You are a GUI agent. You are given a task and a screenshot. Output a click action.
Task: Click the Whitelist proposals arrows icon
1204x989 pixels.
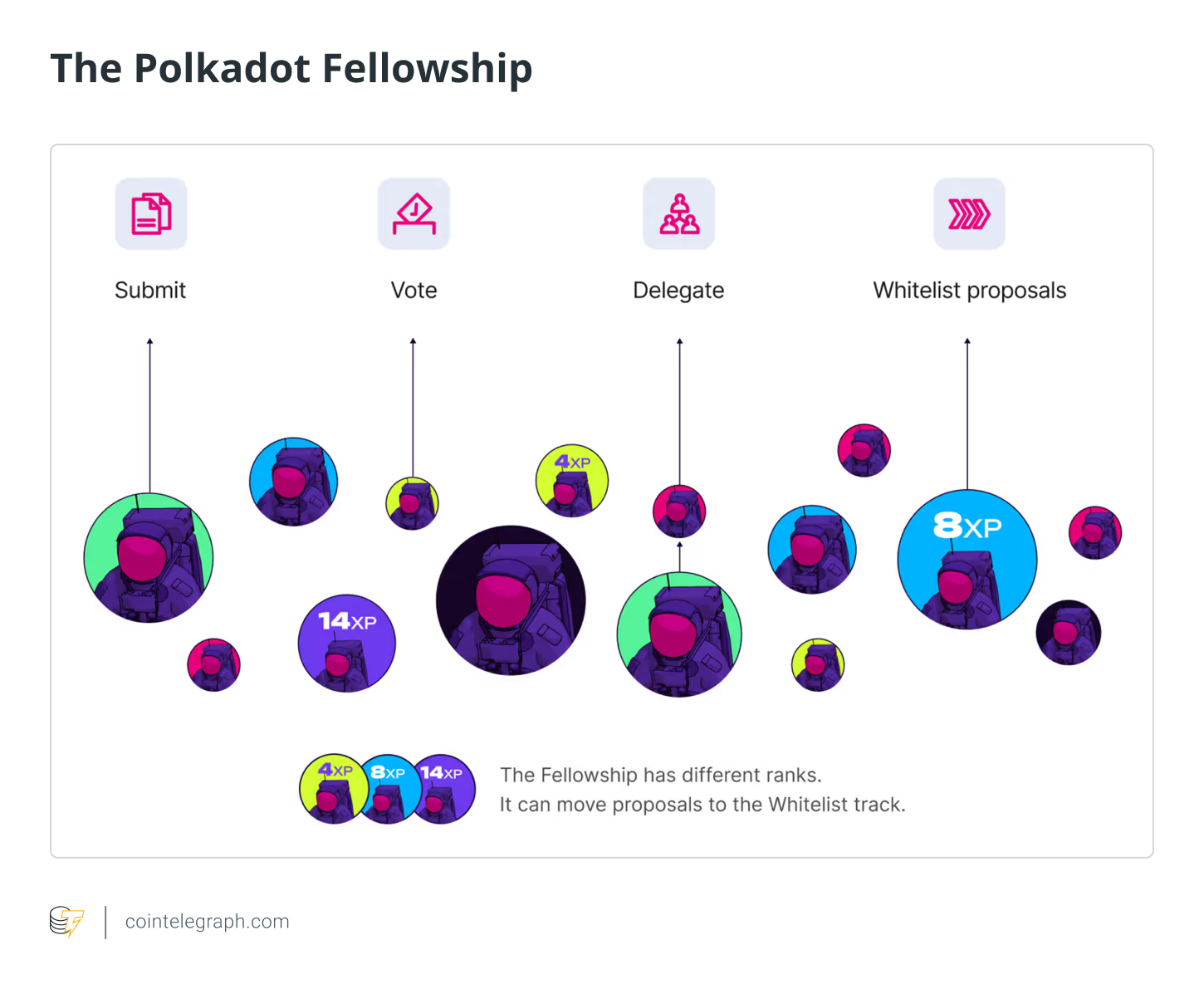[969, 214]
